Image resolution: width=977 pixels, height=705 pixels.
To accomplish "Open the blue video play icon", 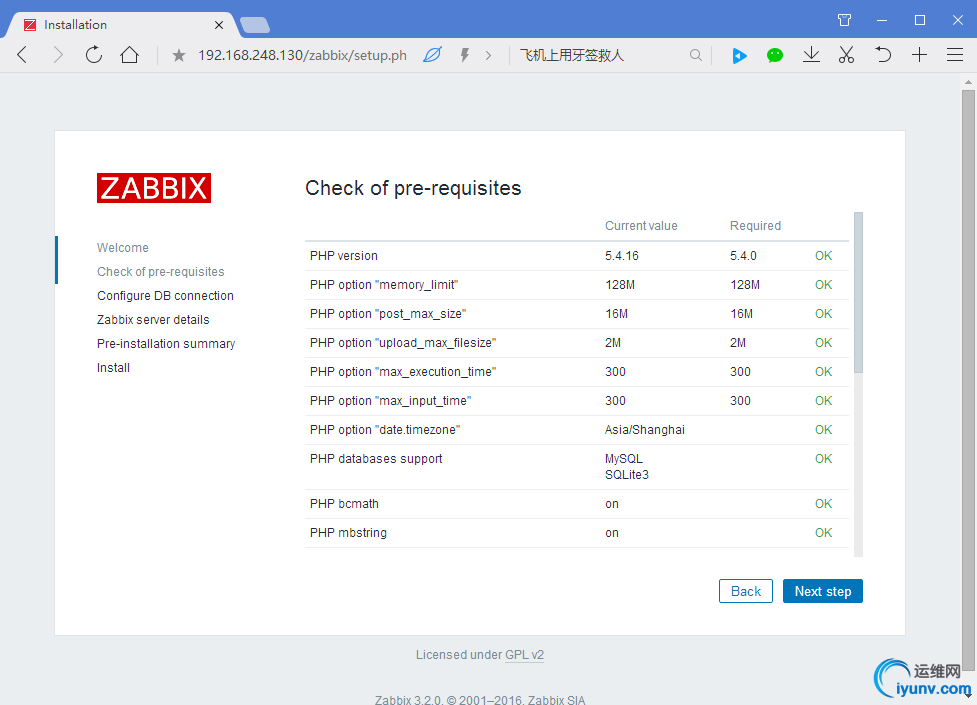I will tap(739, 55).
